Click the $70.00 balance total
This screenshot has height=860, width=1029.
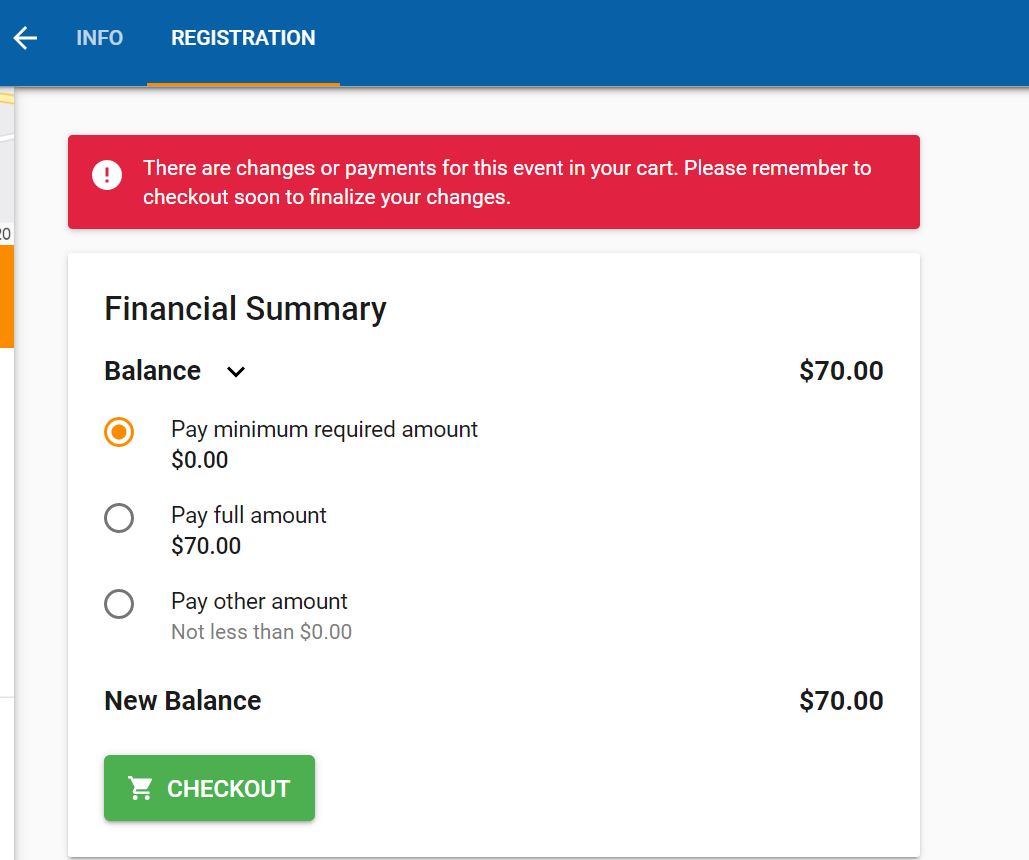click(x=841, y=371)
